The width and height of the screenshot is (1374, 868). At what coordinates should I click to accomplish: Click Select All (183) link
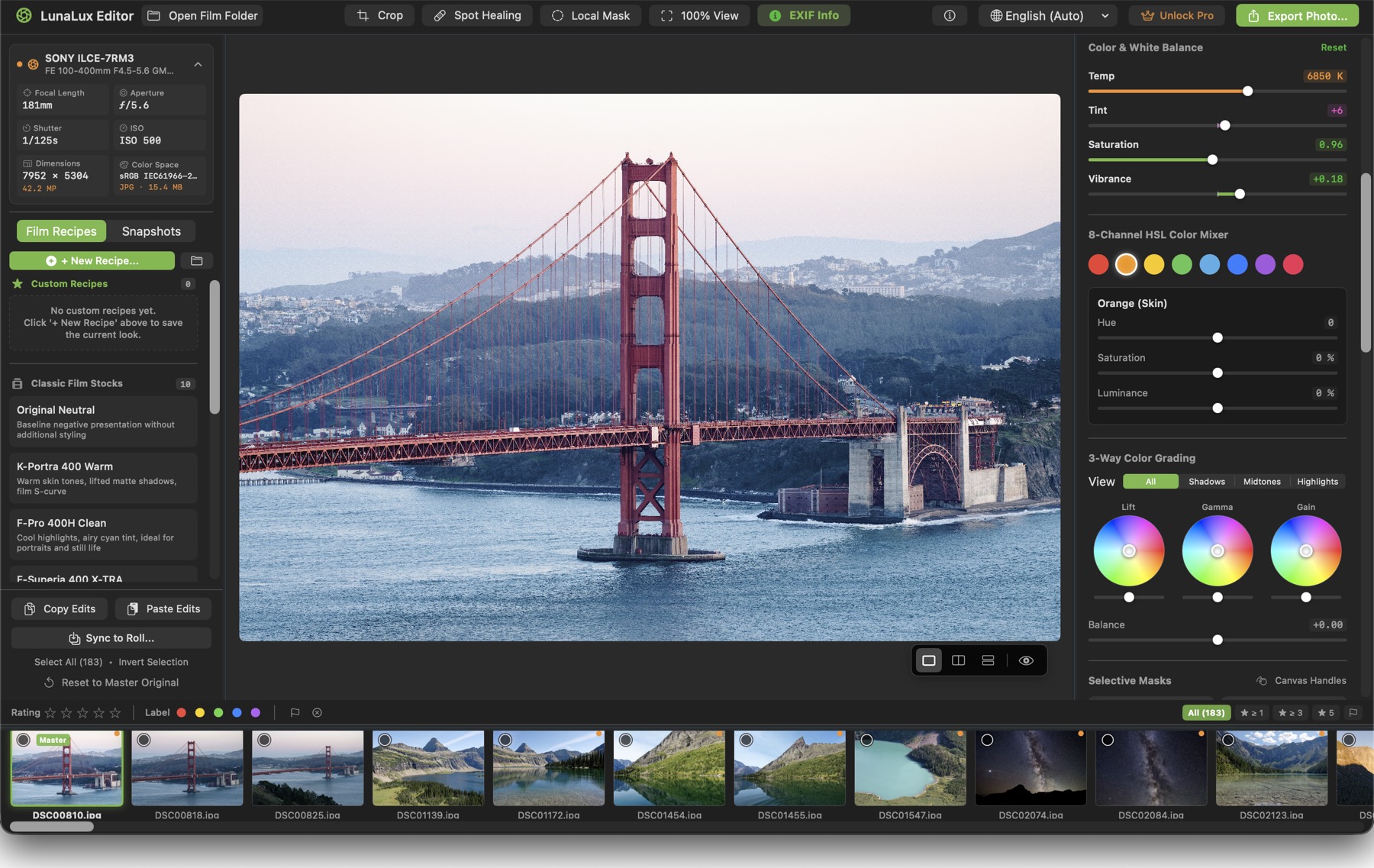click(68, 662)
